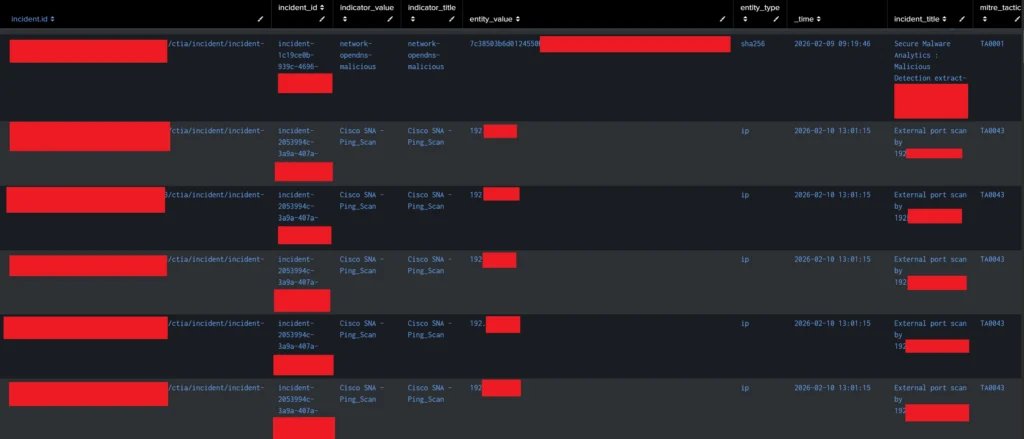Sort using the entity_value sort arrows

coord(517,18)
